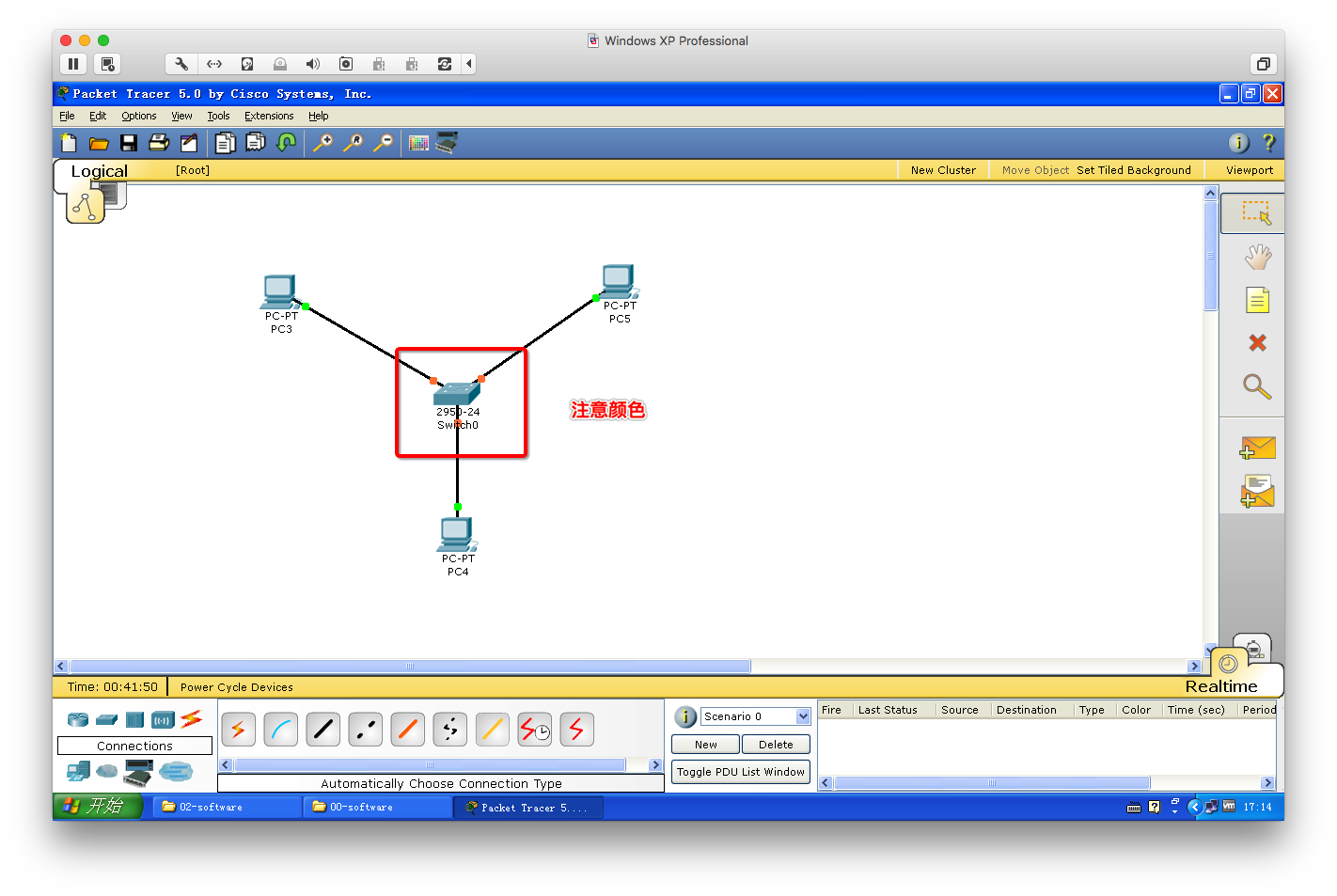Click the Viewport button
The image size is (1337, 896).
pos(1250,170)
